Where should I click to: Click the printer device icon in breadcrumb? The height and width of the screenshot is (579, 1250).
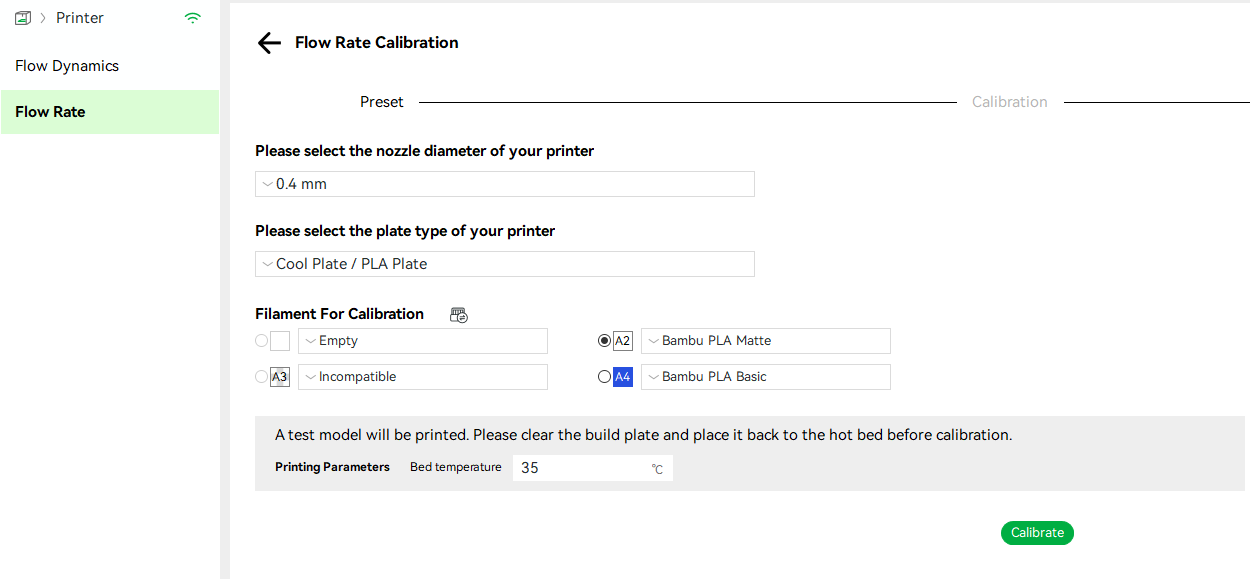23,18
